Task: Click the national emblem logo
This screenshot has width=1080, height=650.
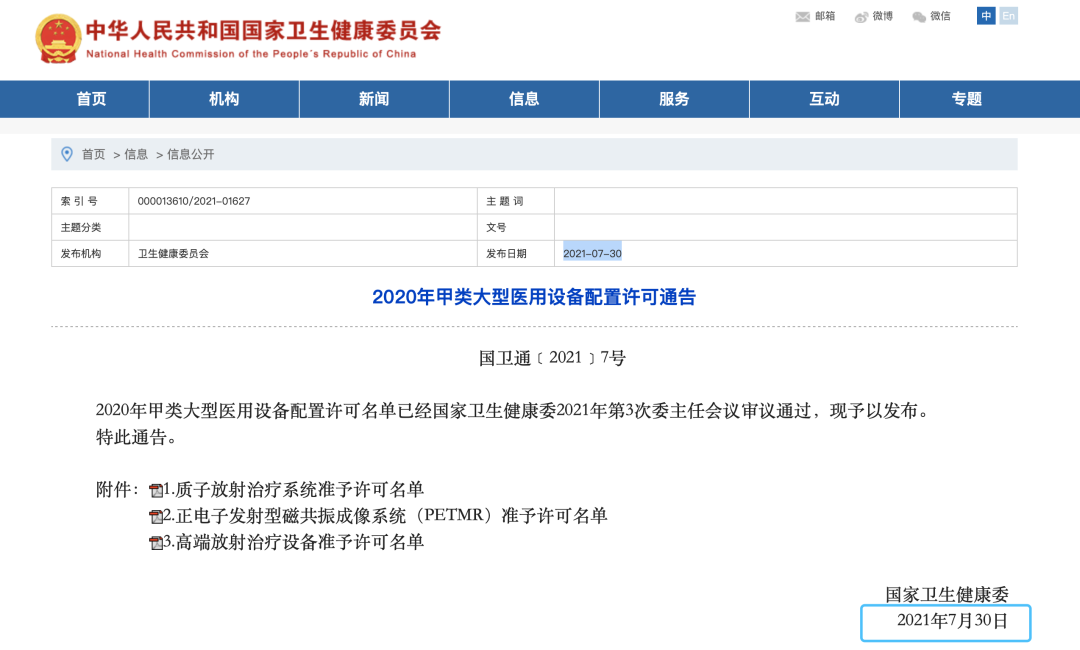Action: pos(58,39)
